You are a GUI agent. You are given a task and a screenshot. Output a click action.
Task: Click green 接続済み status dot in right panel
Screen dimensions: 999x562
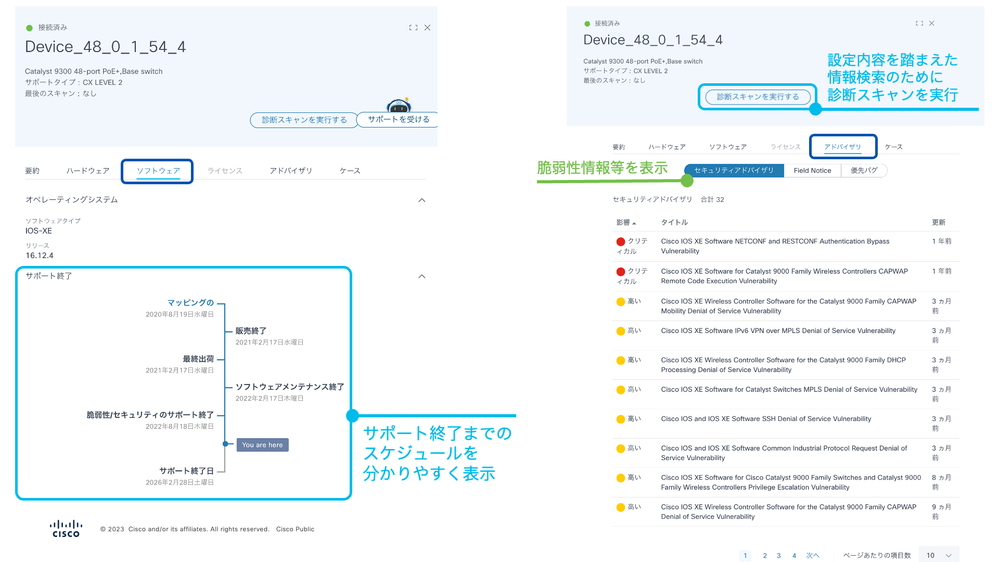tap(587, 24)
